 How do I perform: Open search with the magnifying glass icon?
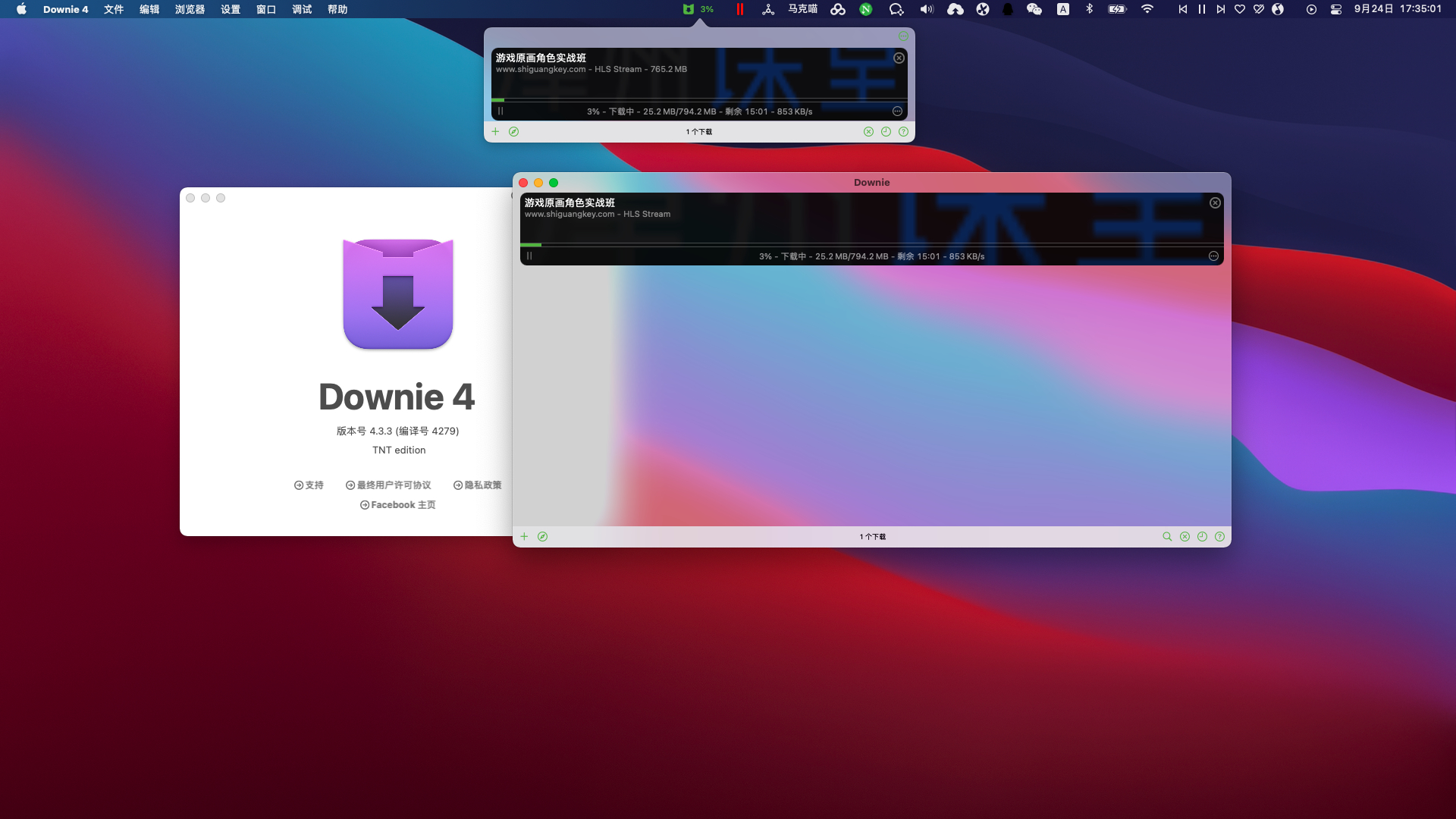1167,536
